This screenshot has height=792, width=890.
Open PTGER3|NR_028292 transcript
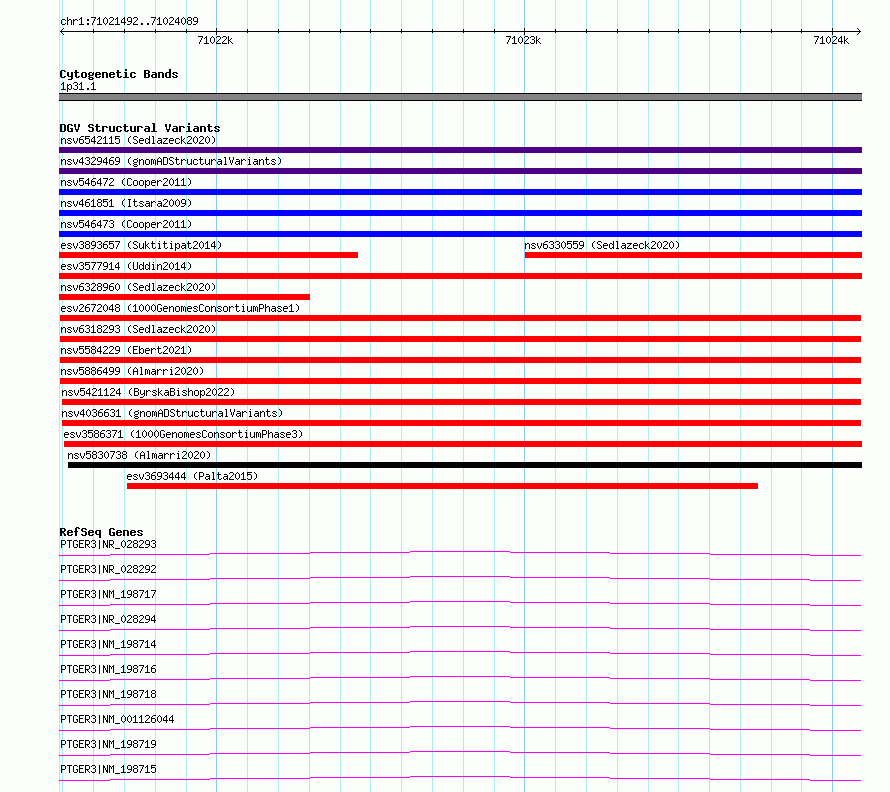coord(108,569)
